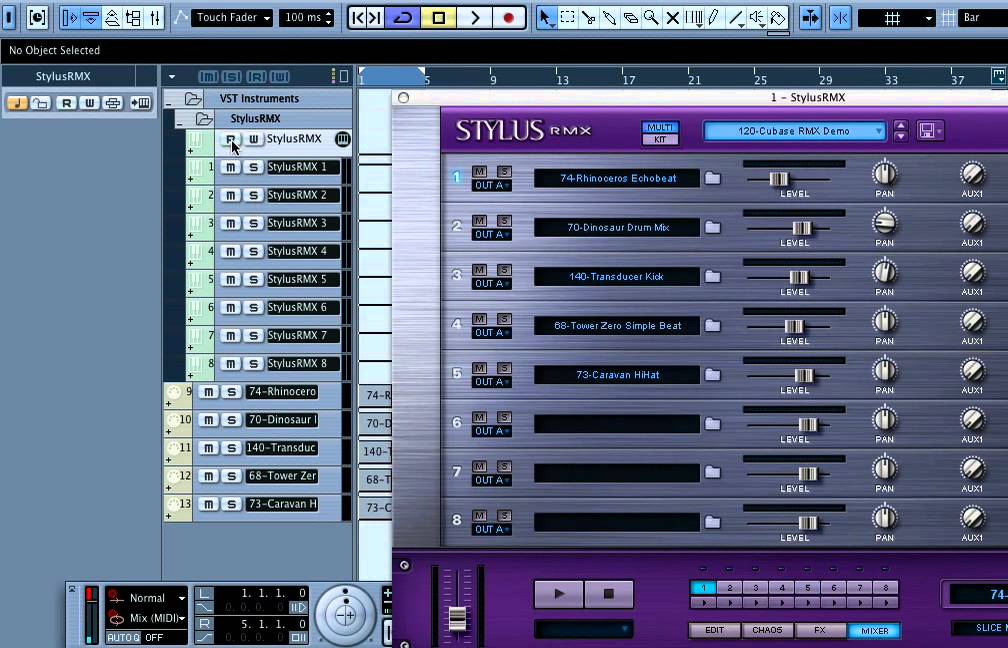Toggle inspector musical timebase note button
The width and height of the screenshot is (1008, 648).
pyautogui.click(x=17, y=103)
